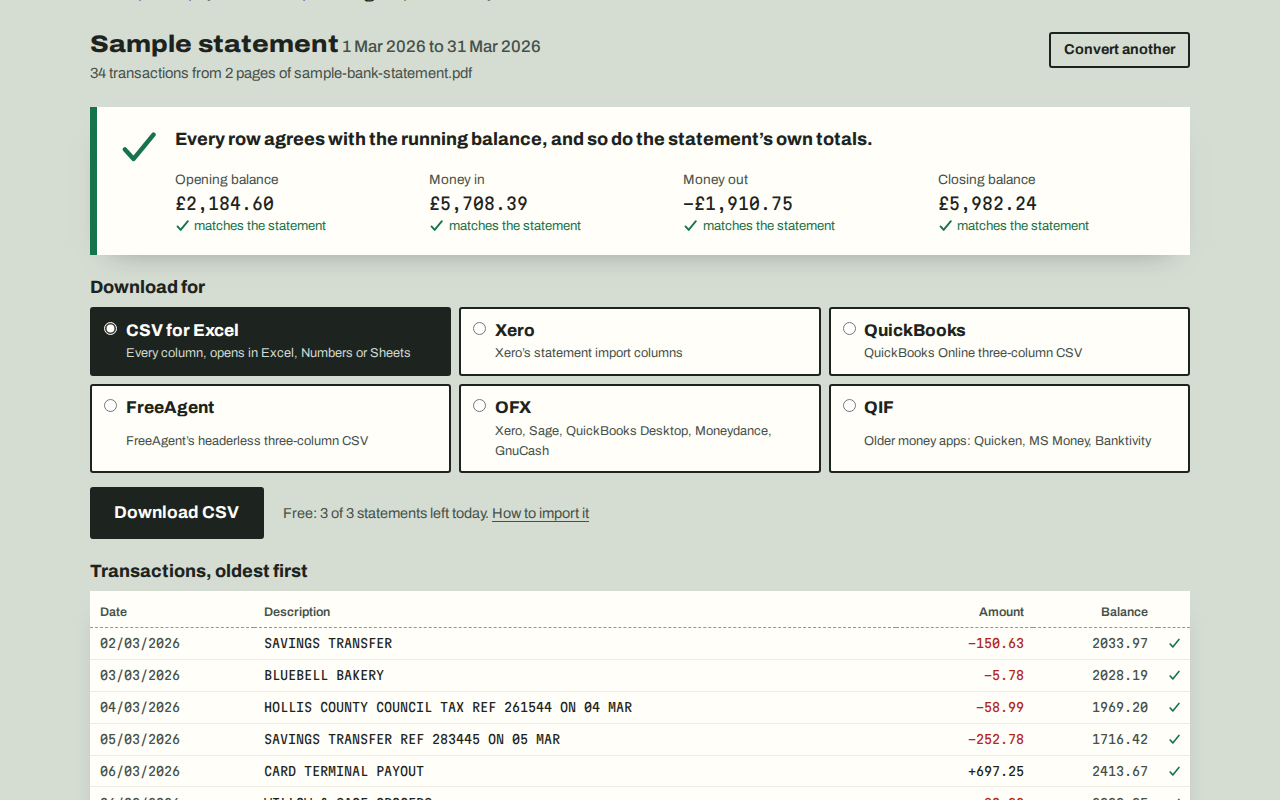
Task: Click the money out value −£1,910.75
Action: (738, 204)
